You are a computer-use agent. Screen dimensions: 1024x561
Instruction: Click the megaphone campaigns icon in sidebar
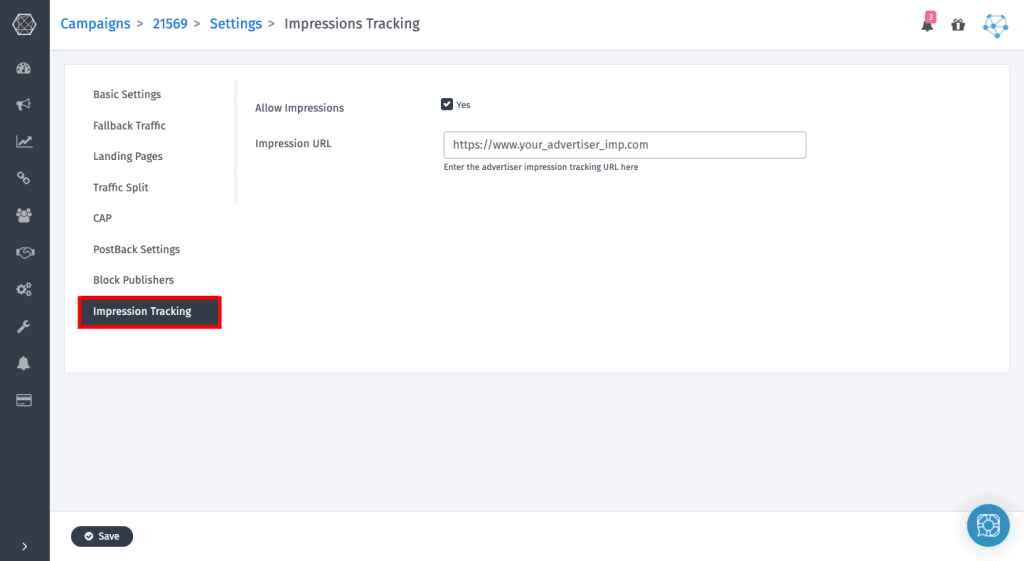coord(24,104)
